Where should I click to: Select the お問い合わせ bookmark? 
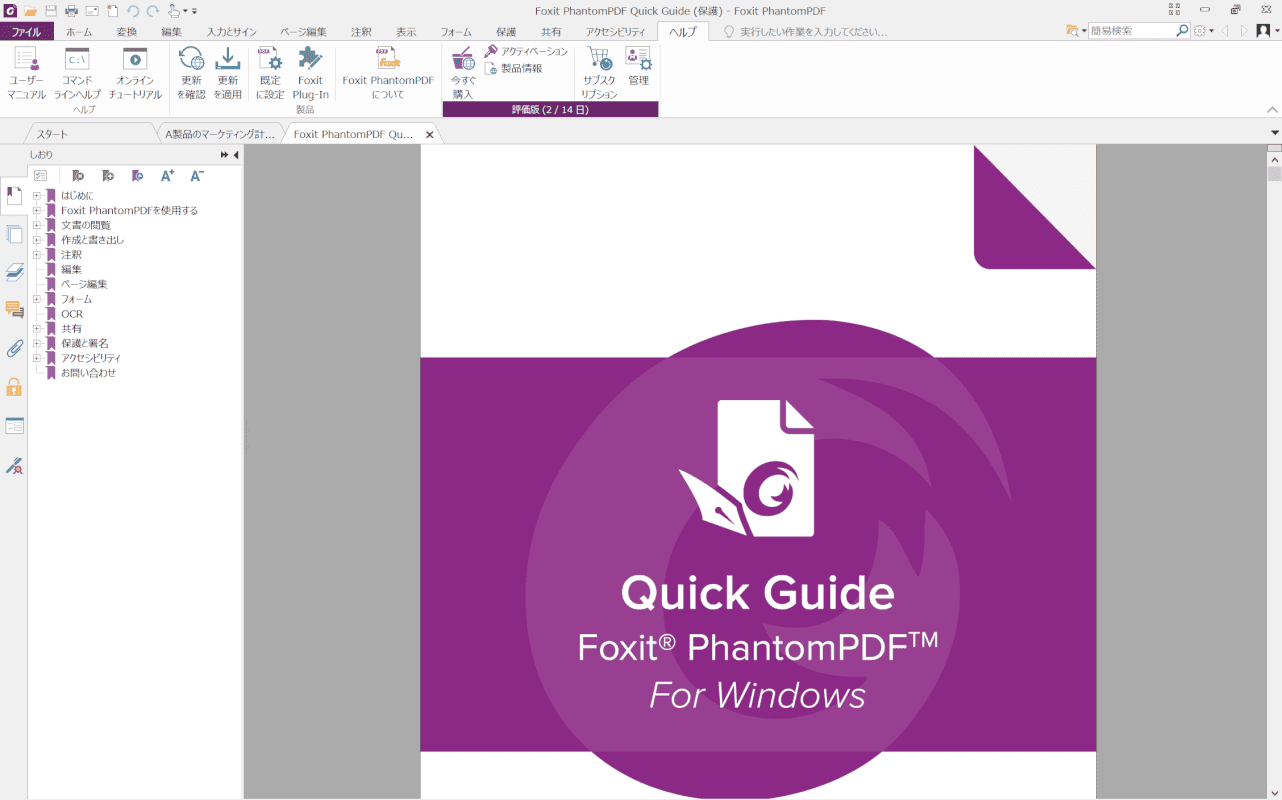(89, 373)
